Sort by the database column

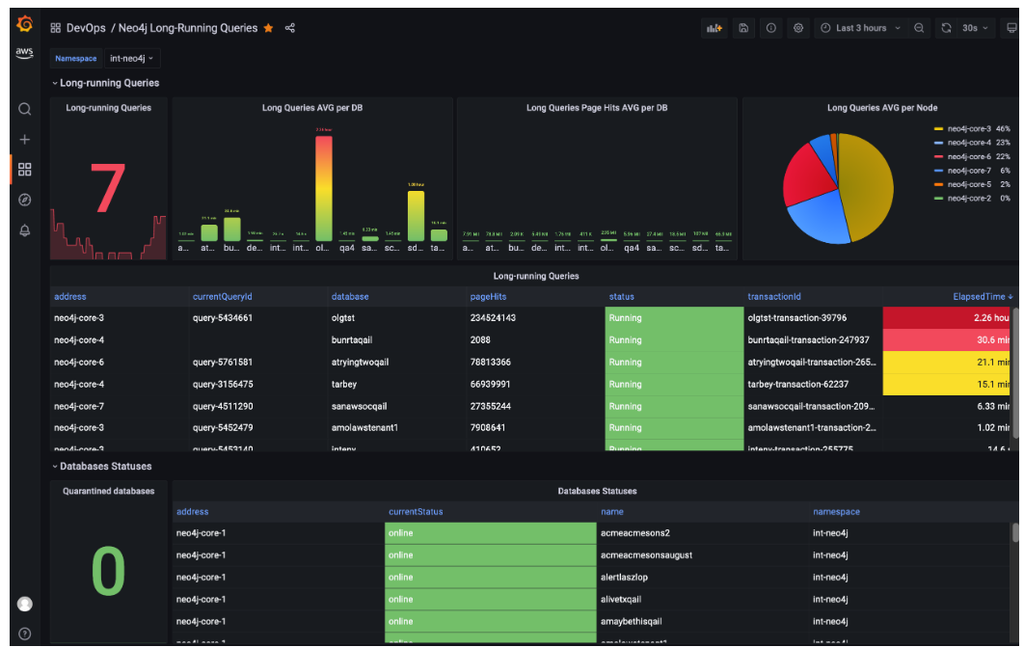pos(350,297)
